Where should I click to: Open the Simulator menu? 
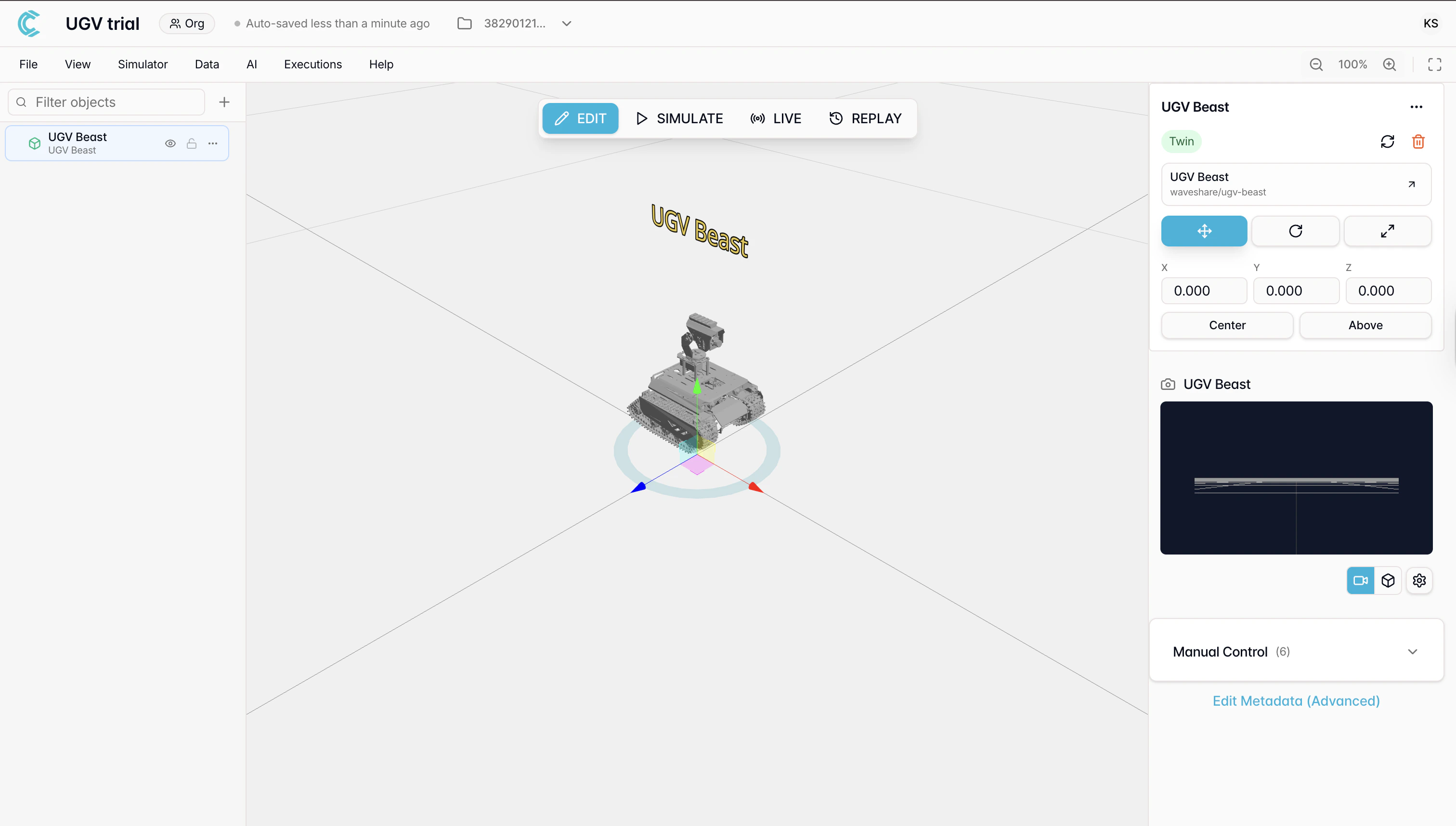click(x=143, y=64)
